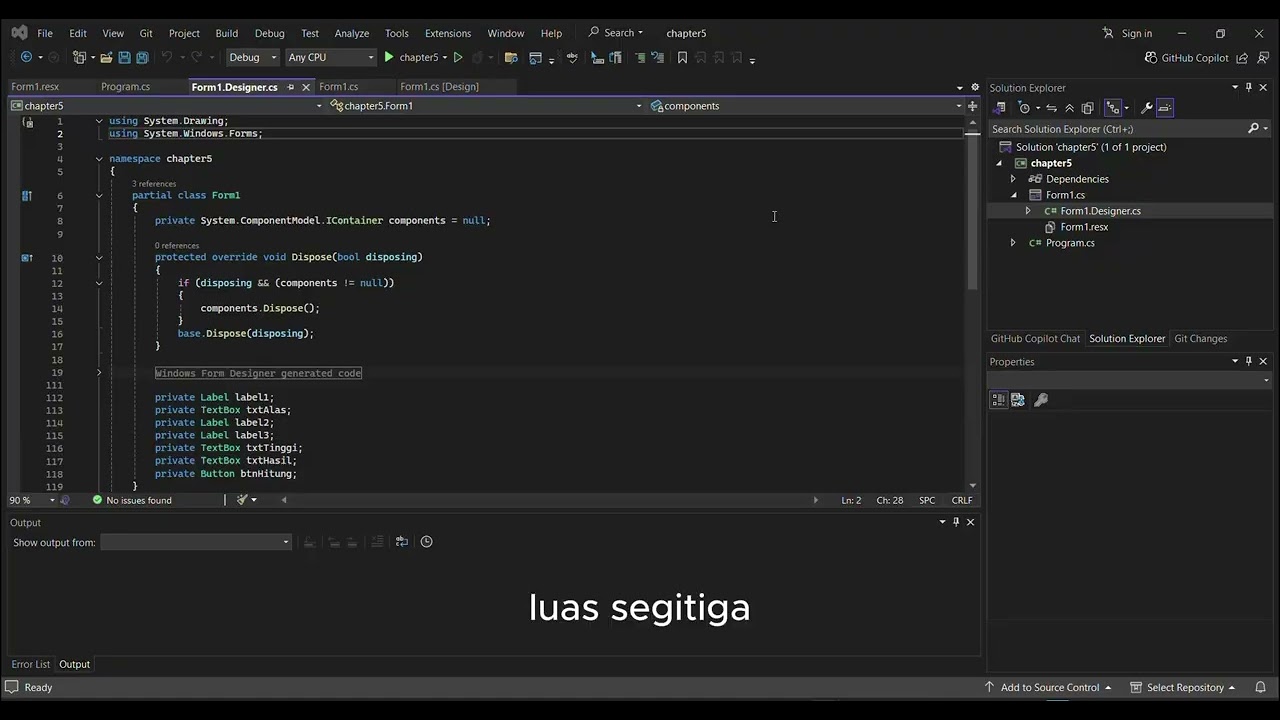Switch to the Error List tab
Image resolution: width=1280 pixels, height=720 pixels.
pos(30,664)
